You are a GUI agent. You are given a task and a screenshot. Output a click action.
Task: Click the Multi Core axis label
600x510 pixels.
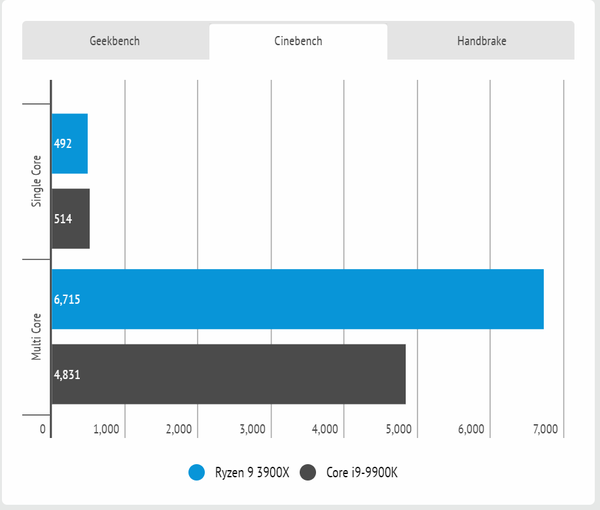point(36,337)
